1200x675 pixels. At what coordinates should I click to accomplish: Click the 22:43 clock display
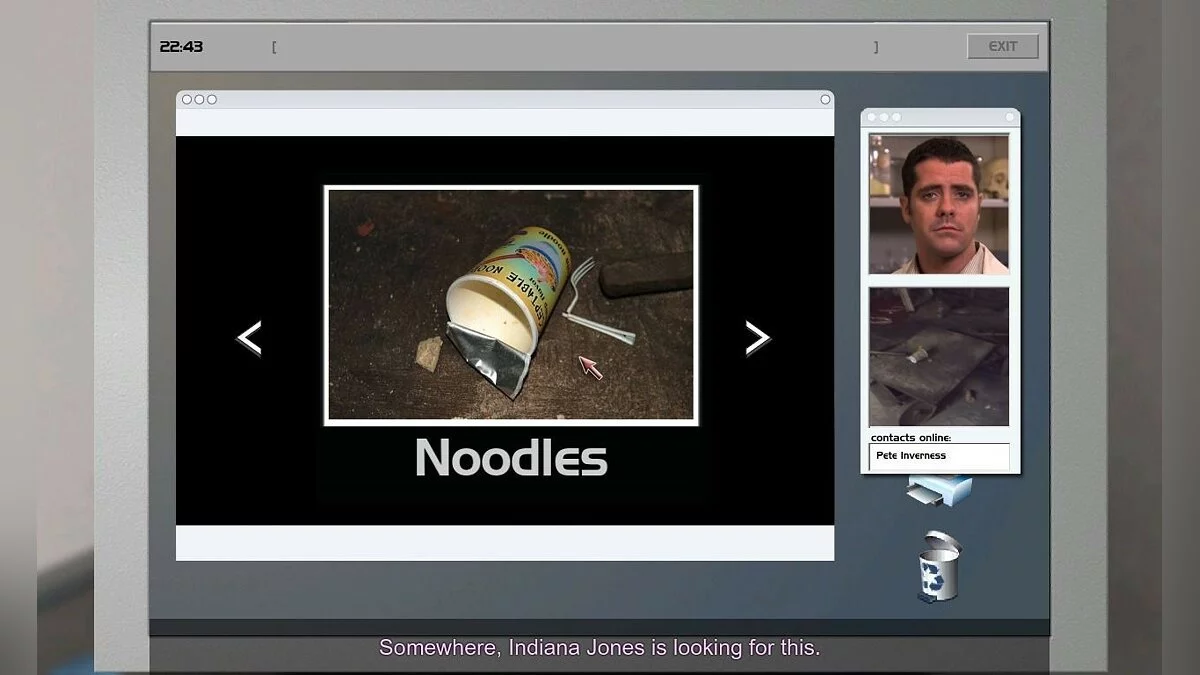click(181, 46)
